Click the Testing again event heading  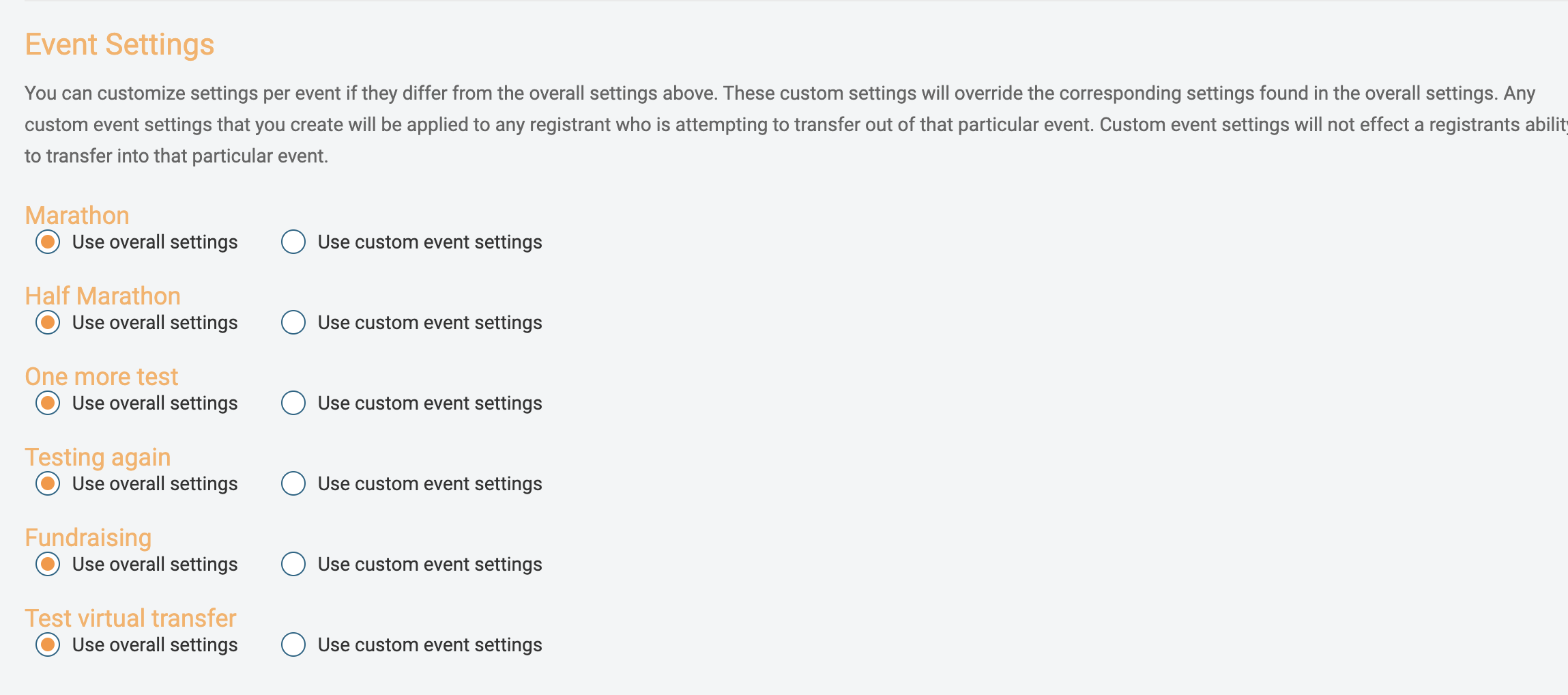pyautogui.click(x=98, y=457)
